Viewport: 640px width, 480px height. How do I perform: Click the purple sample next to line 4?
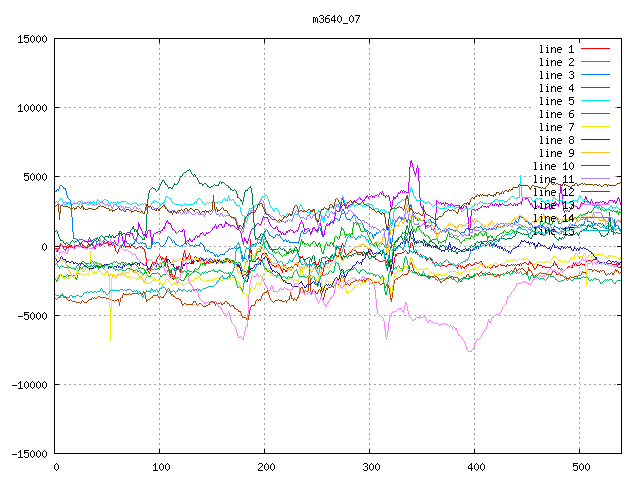pos(595,88)
